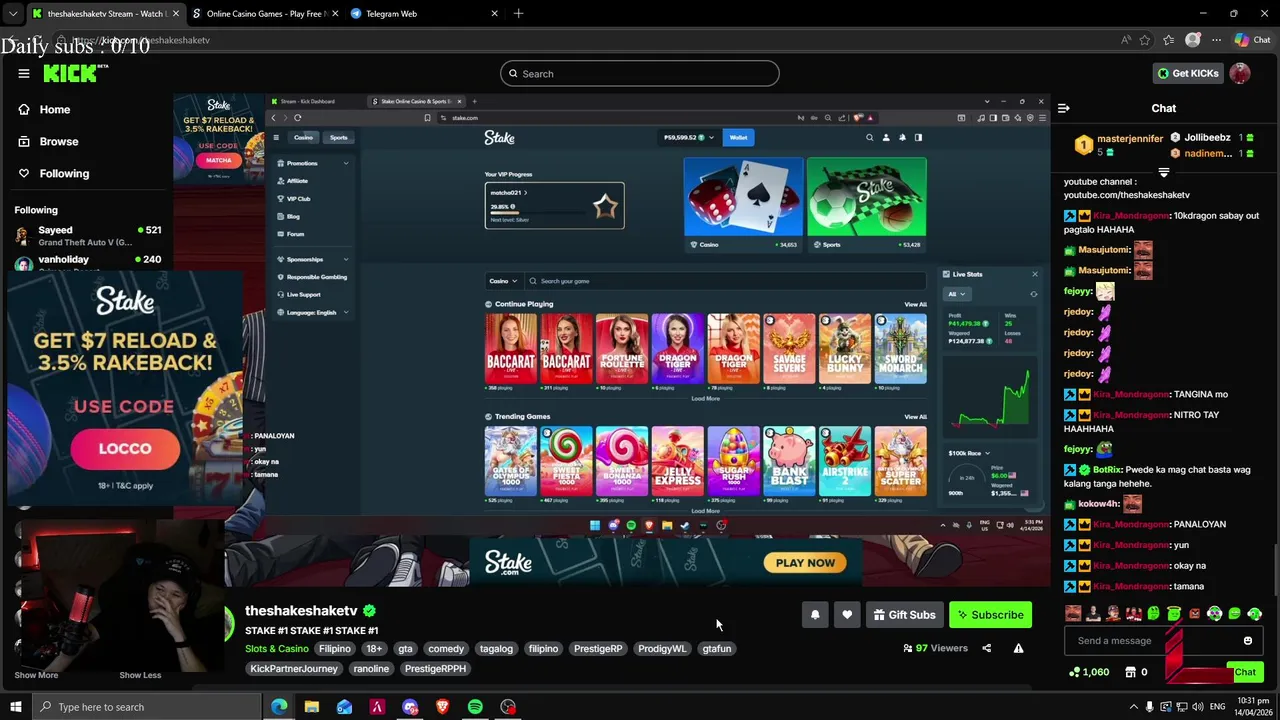Open Spotify from taskbar
Image resolution: width=1280 pixels, height=720 pixels.
click(x=475, y=707)
